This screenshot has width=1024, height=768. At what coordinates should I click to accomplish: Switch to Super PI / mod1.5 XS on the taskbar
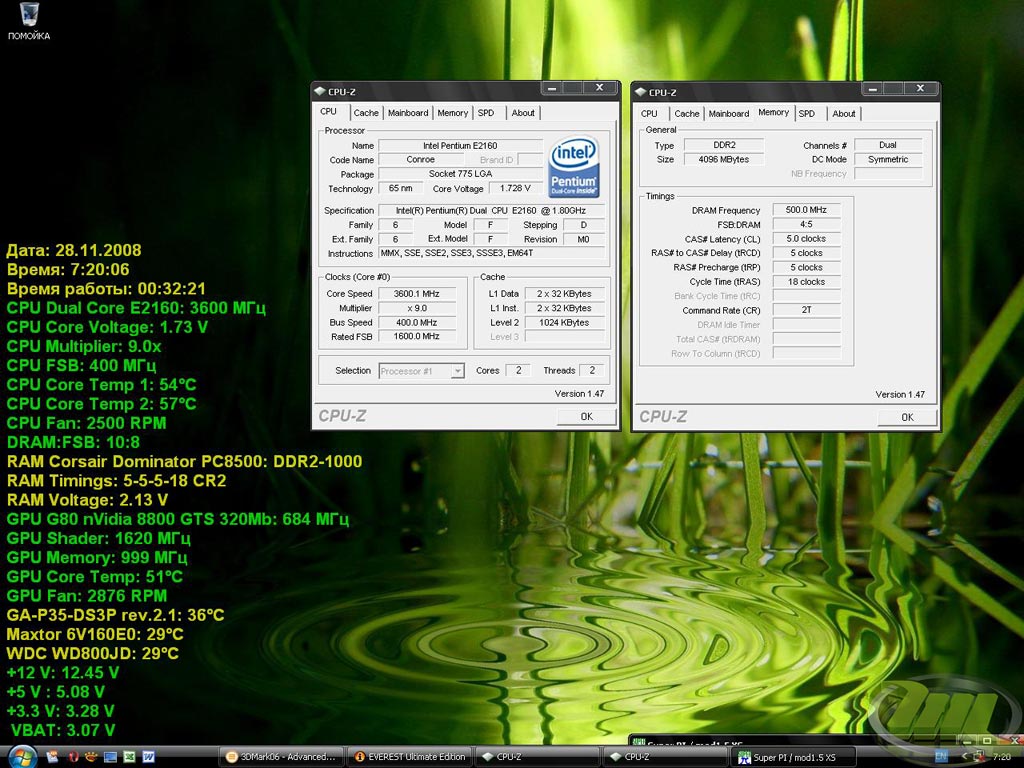click(x=793, y=757)
